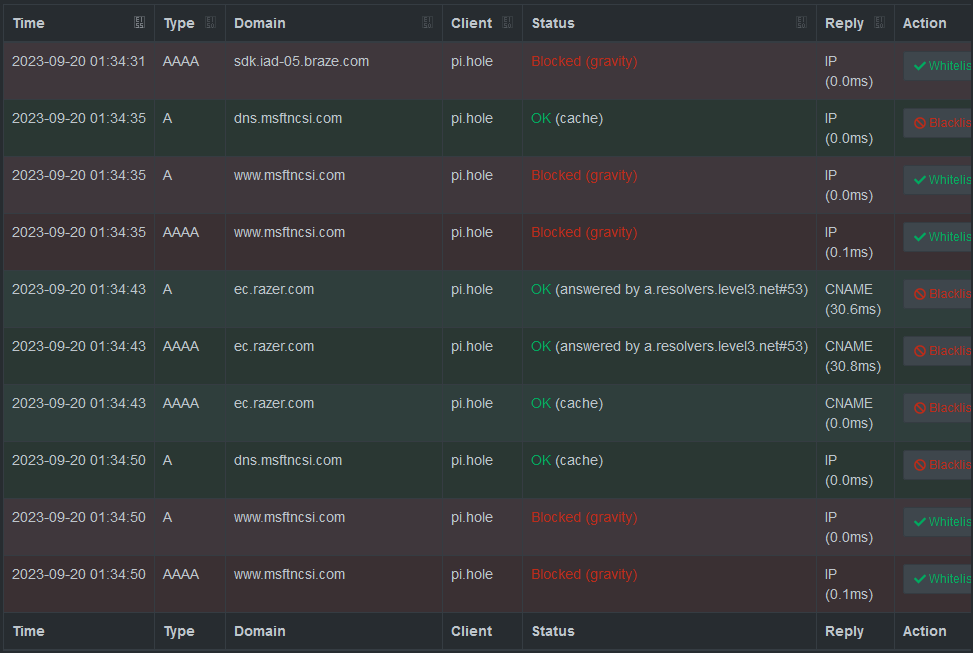Blacklist the ec.razer.com type A query
The height and width of the screenshot is (653, 973).
[x=938, y=294]
